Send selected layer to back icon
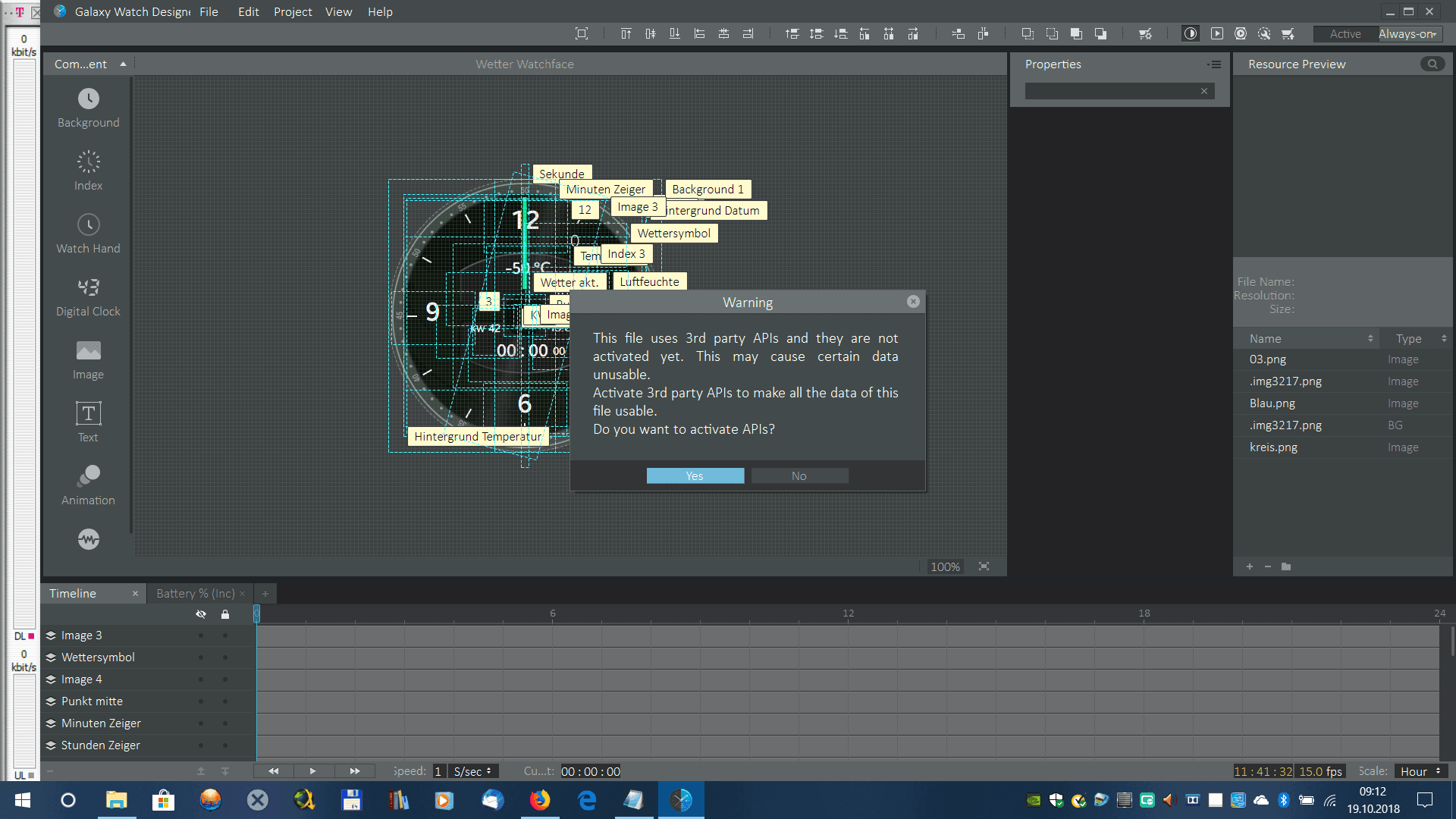The image size is (1456, 819). tap(1100, 33)
